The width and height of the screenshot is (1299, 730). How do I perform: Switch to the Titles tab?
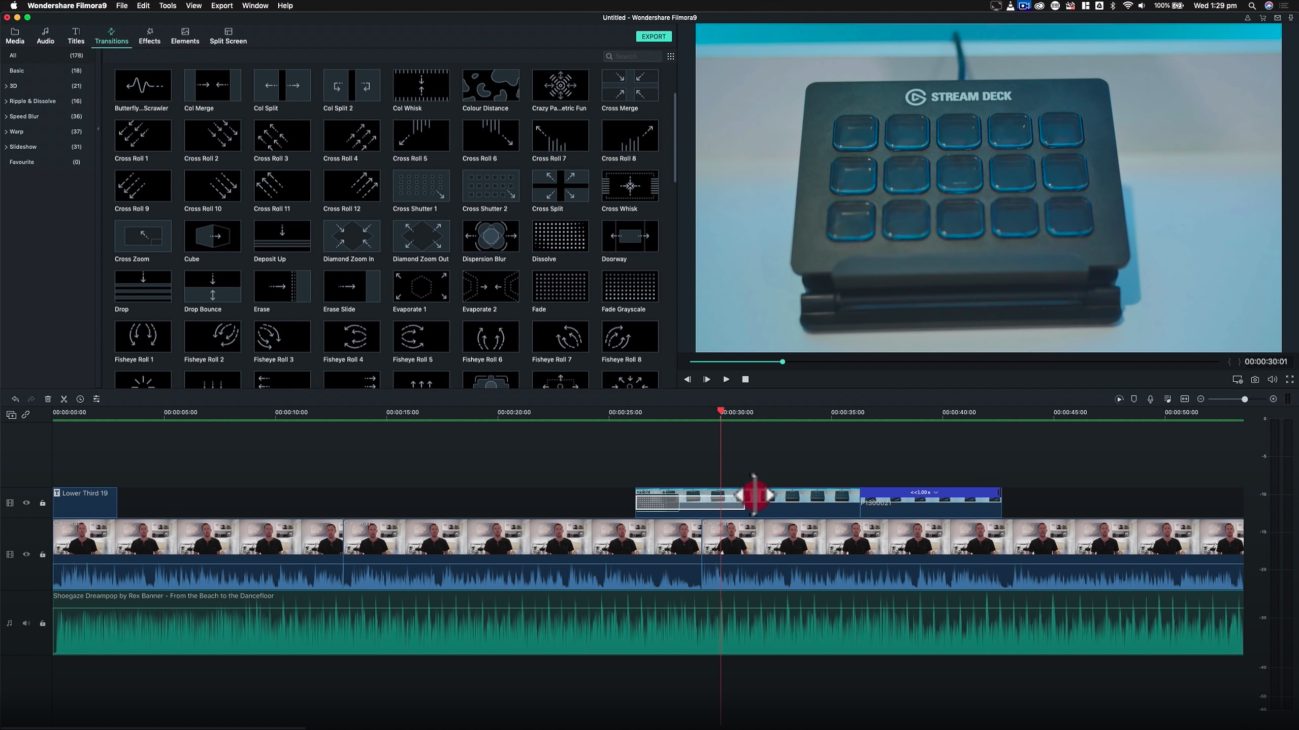pos(76,36)
